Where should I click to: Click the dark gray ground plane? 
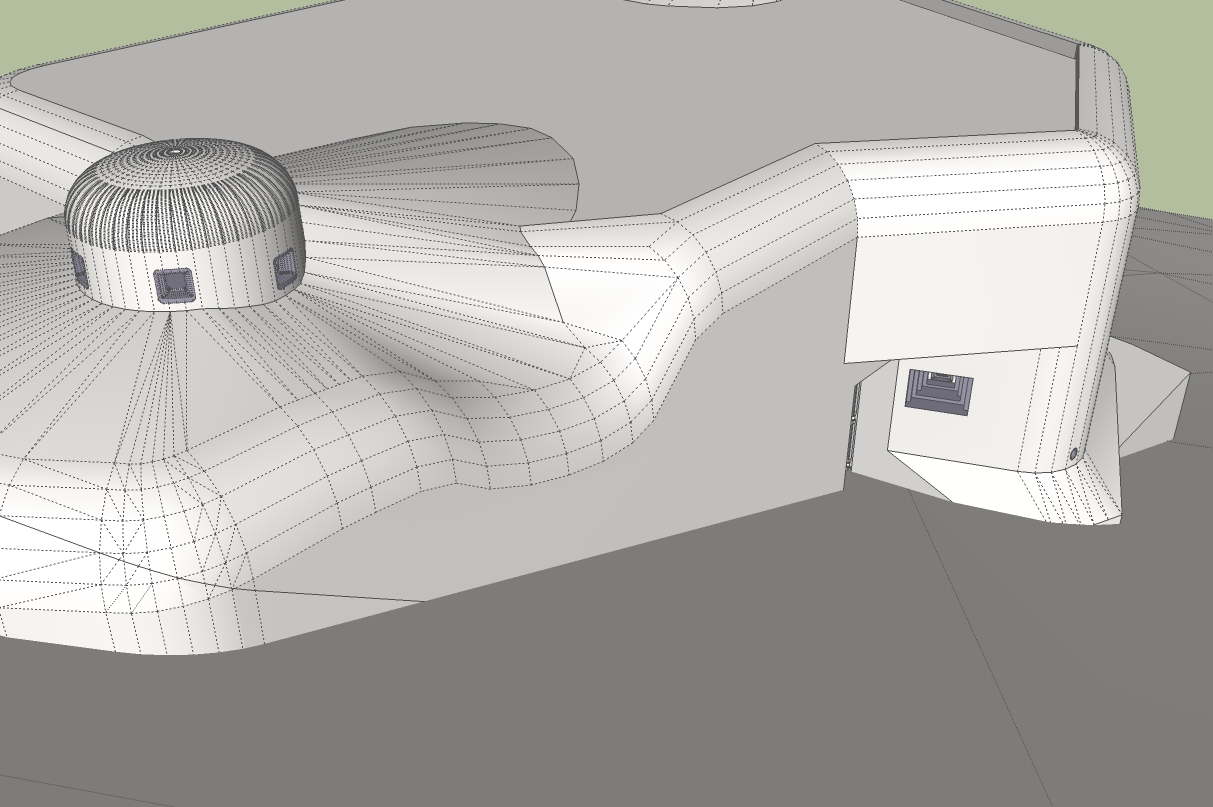pyautogui.click(x=600, y=700)
